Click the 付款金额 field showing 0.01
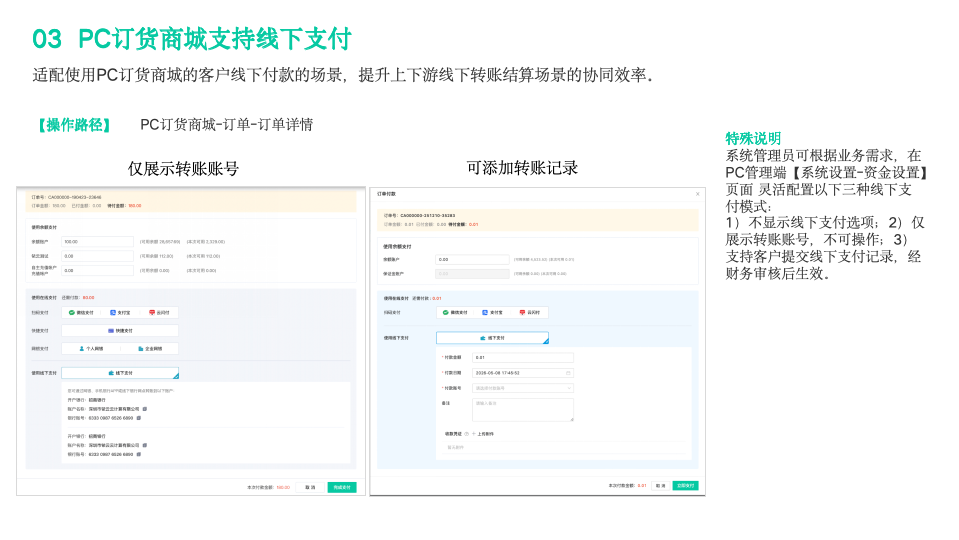The width and height of the screenshot is (959, 540). point(523,358)
